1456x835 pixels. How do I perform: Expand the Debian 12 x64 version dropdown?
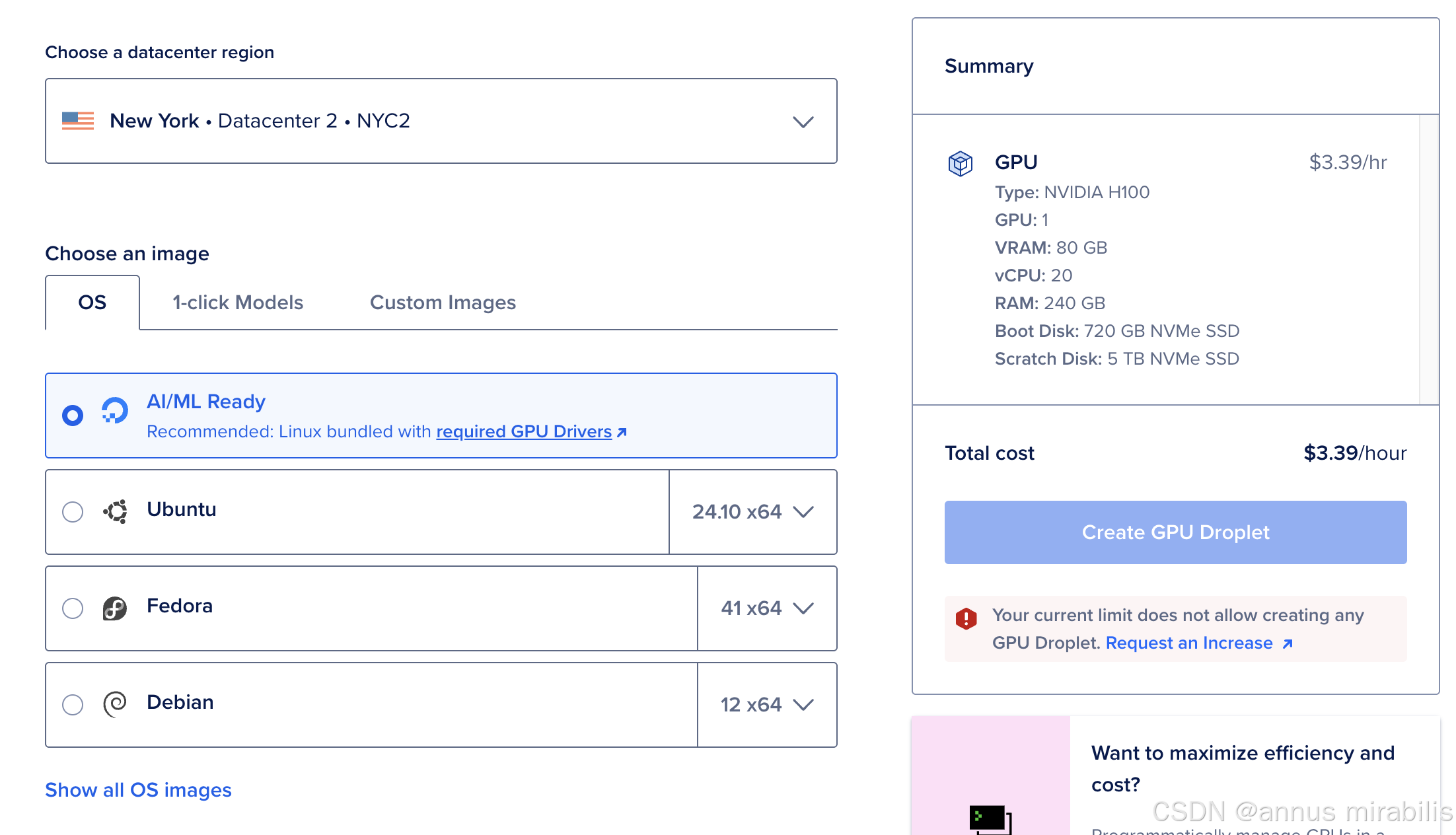click(x=767, y=705)
